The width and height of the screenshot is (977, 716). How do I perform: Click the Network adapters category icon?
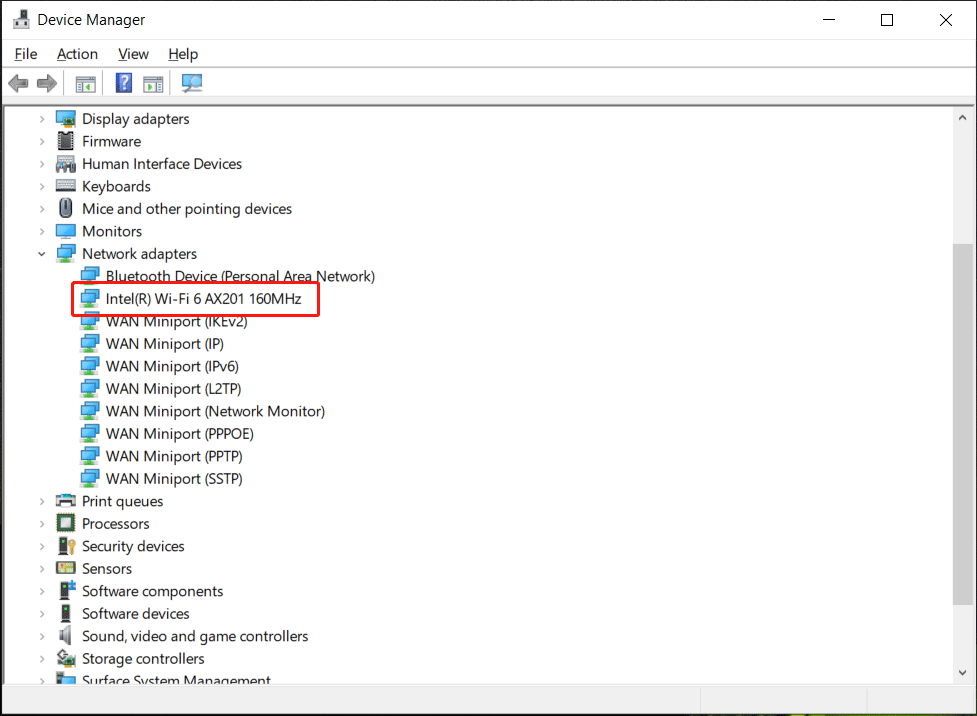click(65, 253)
